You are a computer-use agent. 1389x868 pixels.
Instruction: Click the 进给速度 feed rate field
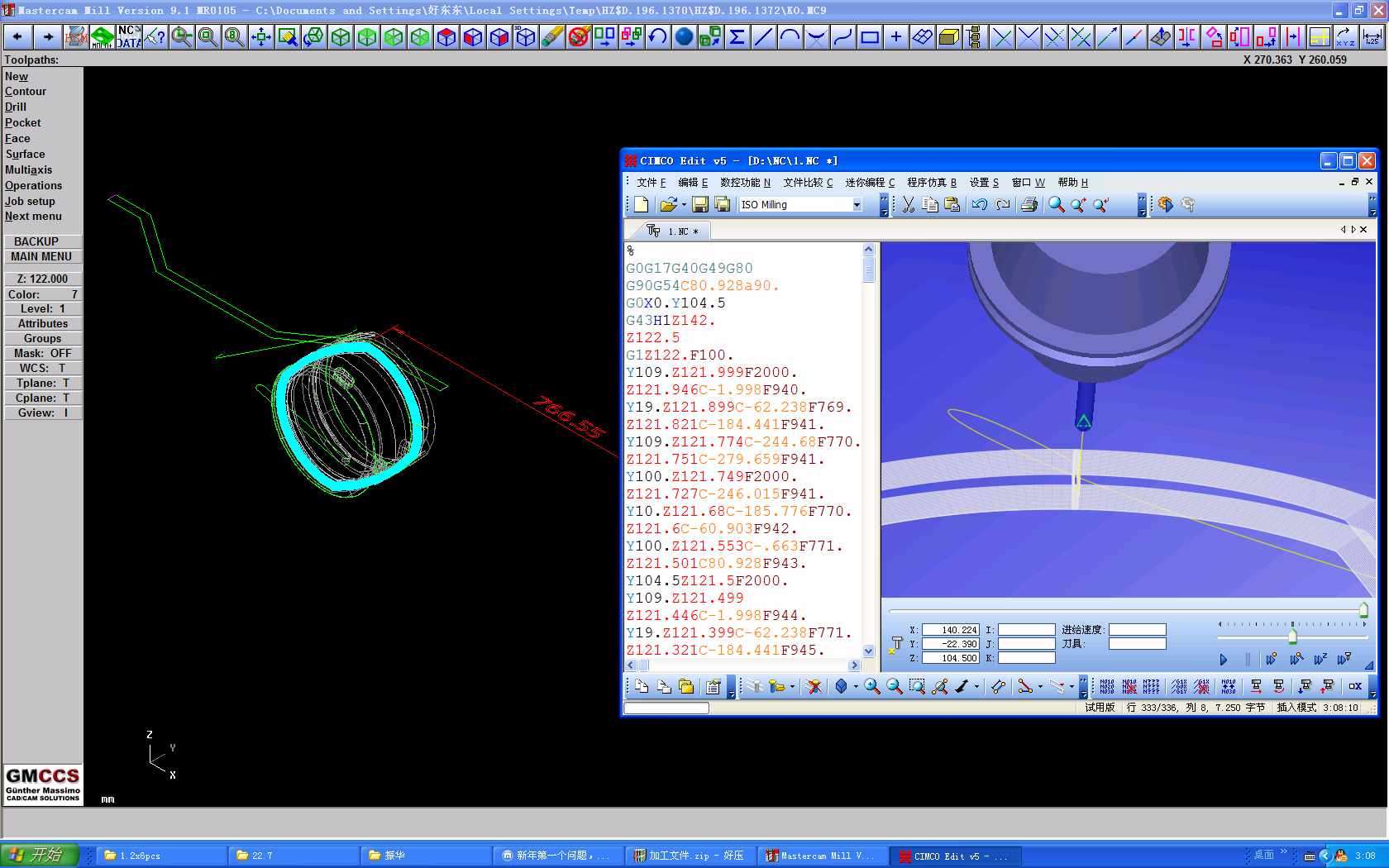pyautogui.click(x=1138, y=630)
